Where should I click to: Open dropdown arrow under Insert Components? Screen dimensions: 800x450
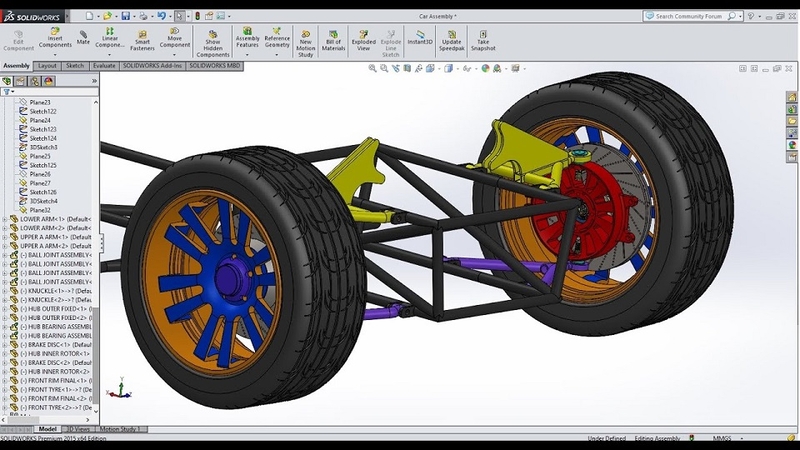click(55, 54)
